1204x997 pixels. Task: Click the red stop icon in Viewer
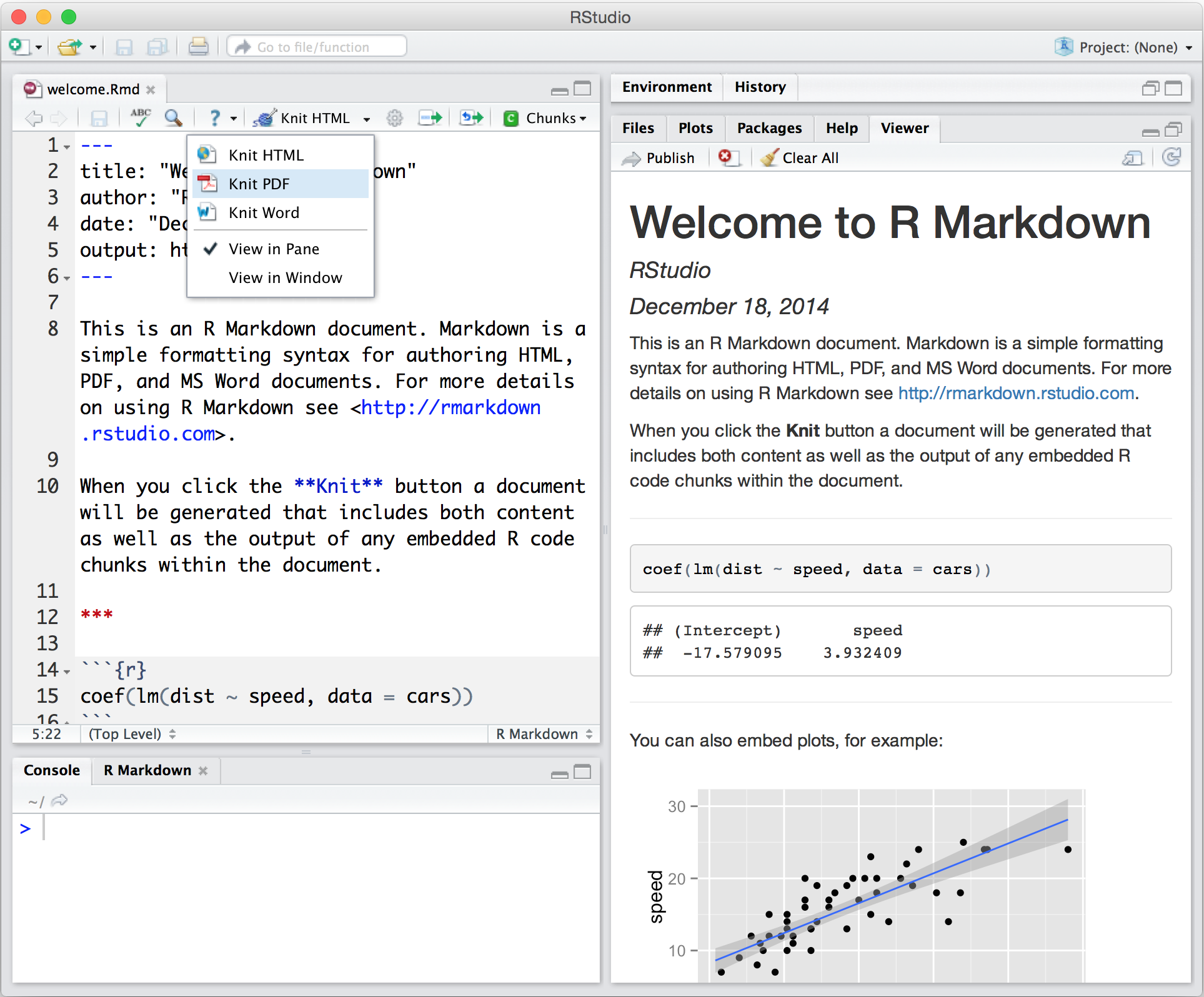(728, 157)
